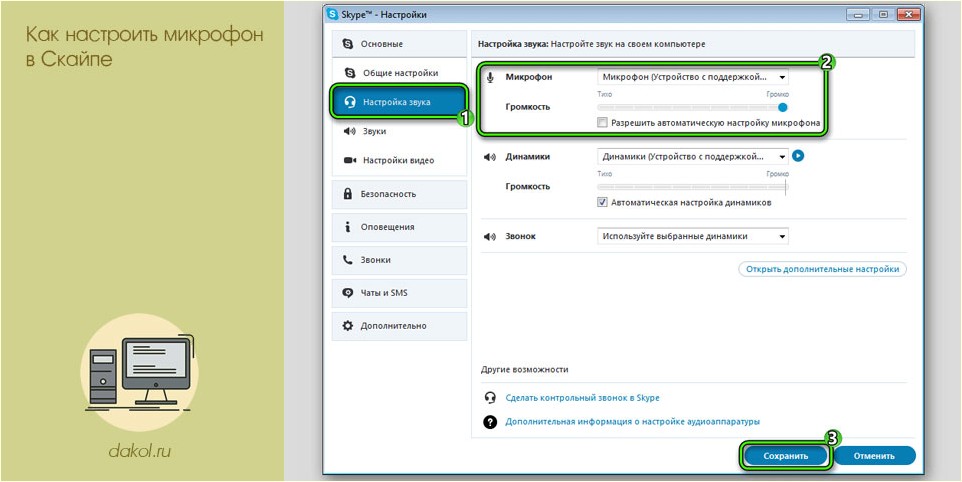
Task: Click the headset icon on Настройка звука
Action: point(350,102)
